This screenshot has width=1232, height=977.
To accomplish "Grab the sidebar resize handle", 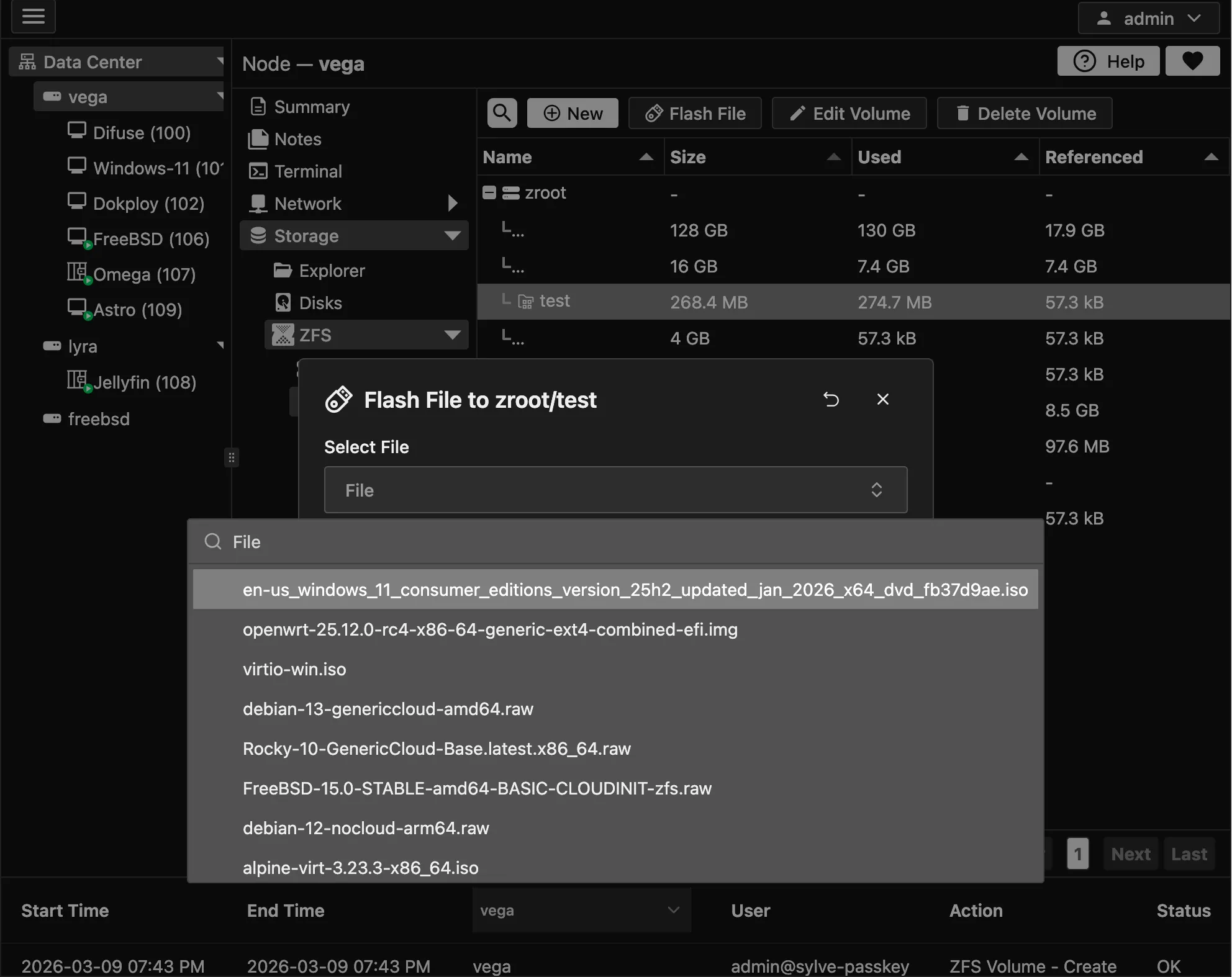I will pos(231,458).
